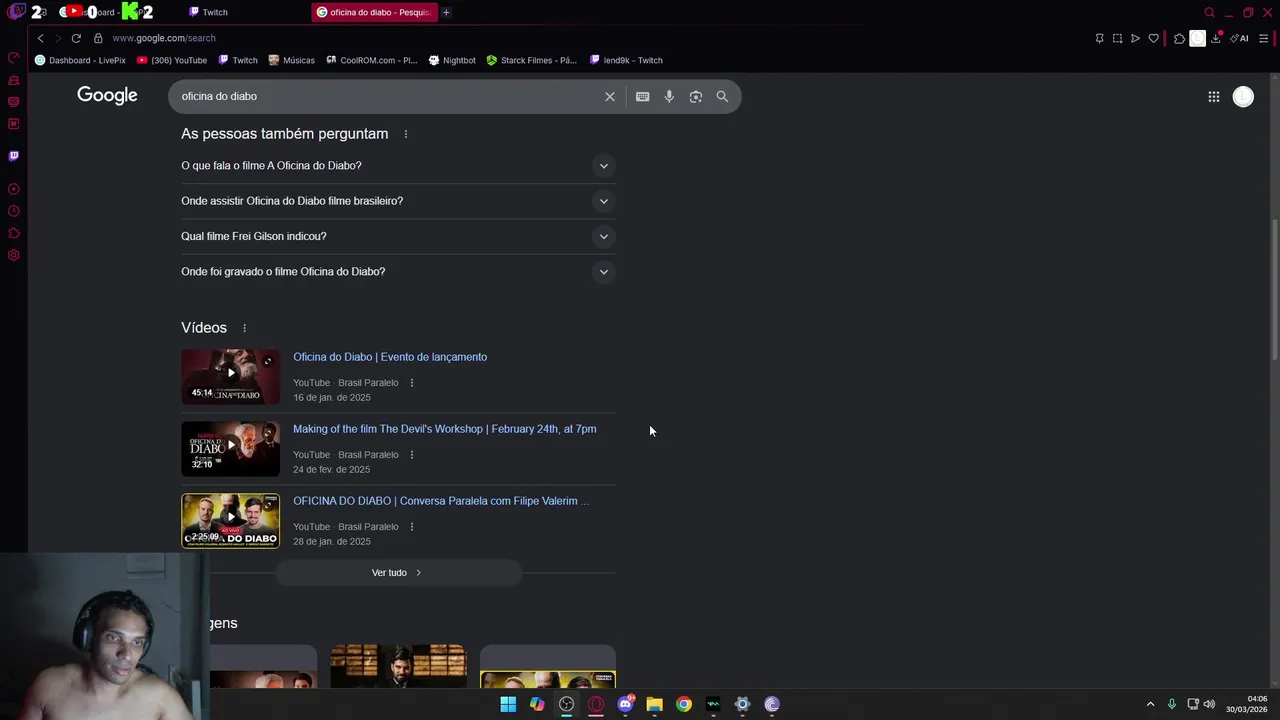Open 'Dashboard - LivePix' bookmark
Screen dimensions: 1280x720
(80, 60)
